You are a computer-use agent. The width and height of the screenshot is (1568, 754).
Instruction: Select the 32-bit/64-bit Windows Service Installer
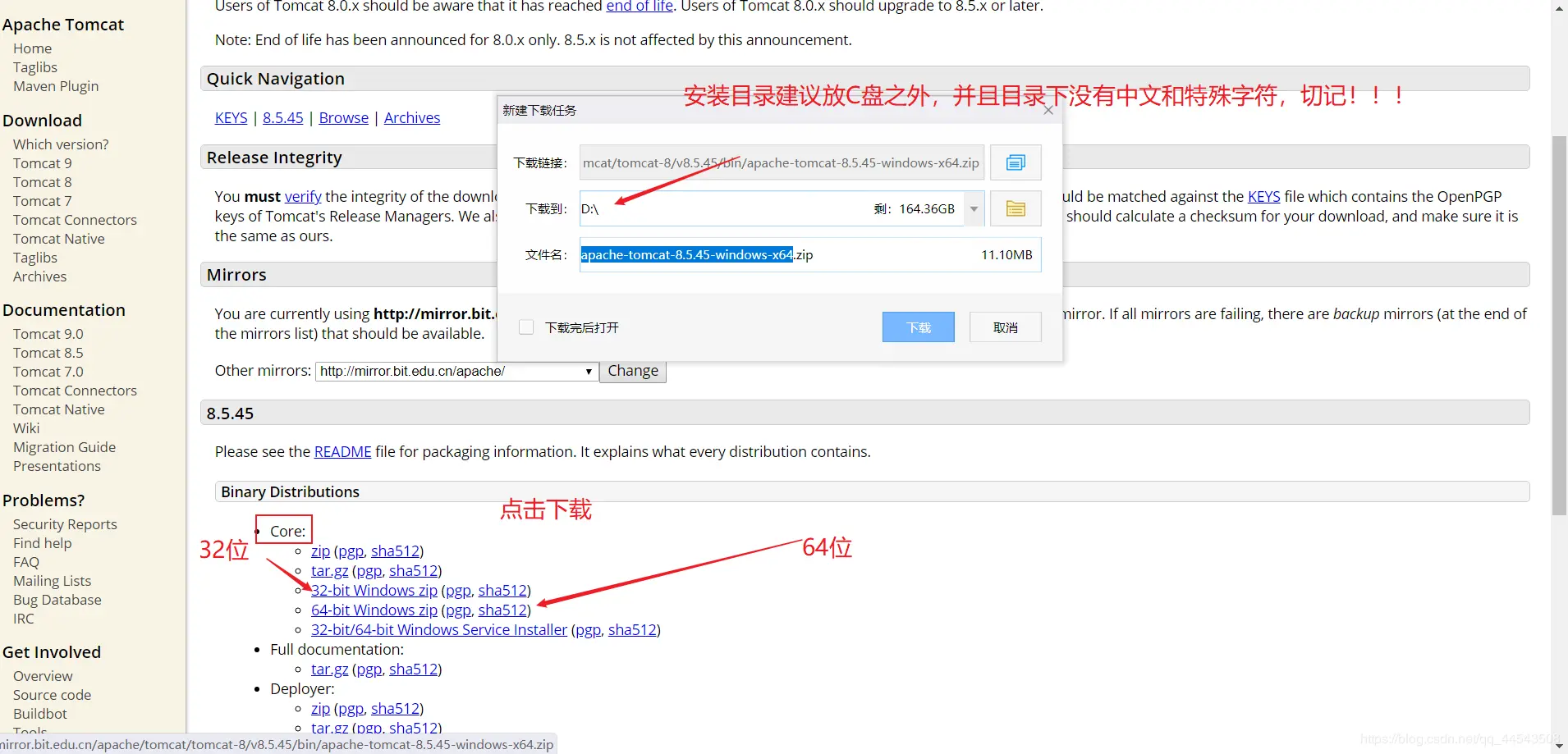coord(438,629)
